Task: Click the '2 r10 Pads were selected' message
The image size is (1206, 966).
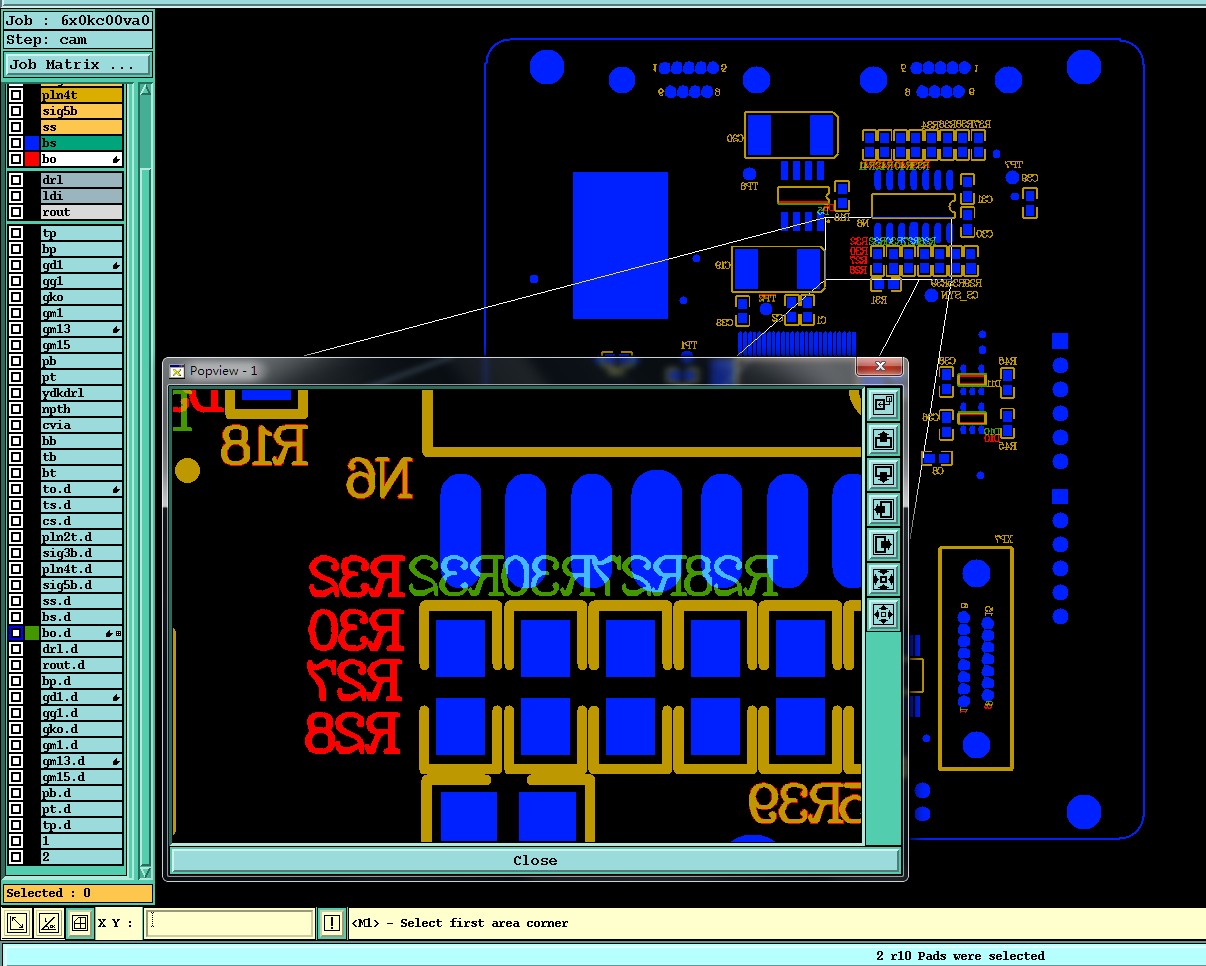Action: [x=960, y=956]
